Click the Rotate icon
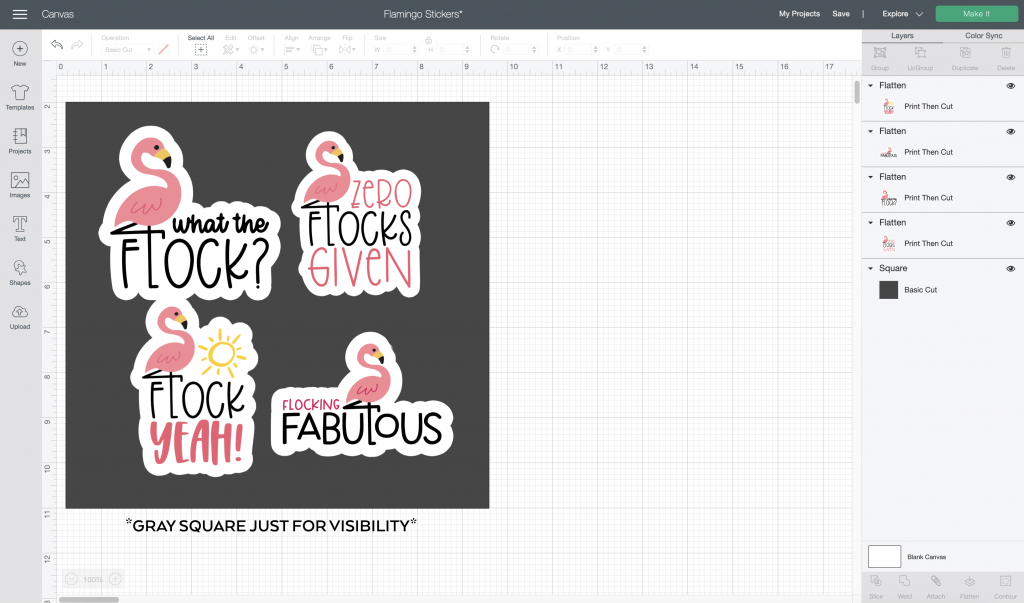 click(x=495, y=50)
